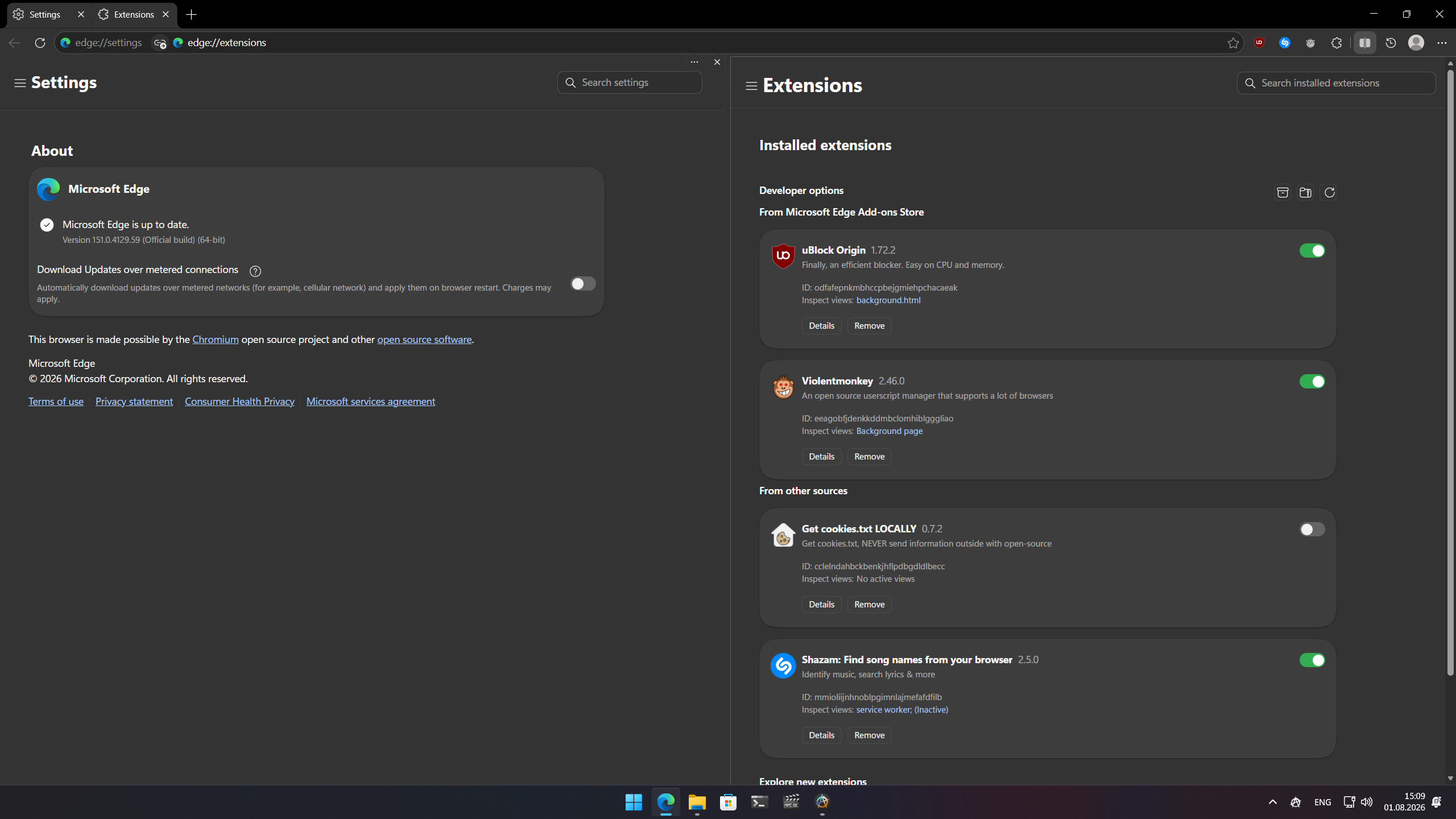
Task: Open the Windows Start menu
Action: 634,802
